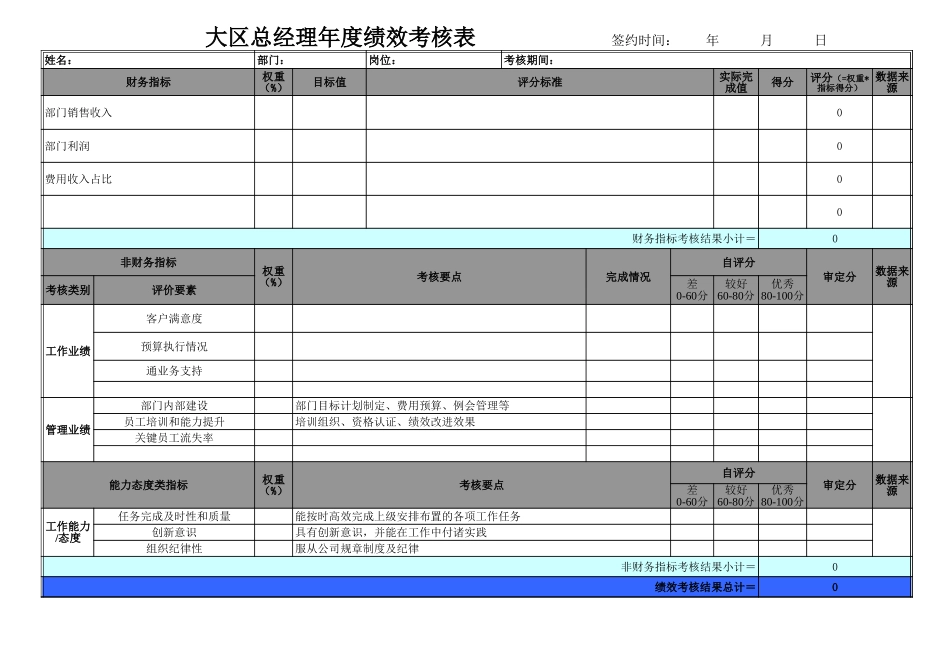Select the 评价要素 sub-header
The image size is (950, 672).
pyautogui.click(x=174, y=290)
